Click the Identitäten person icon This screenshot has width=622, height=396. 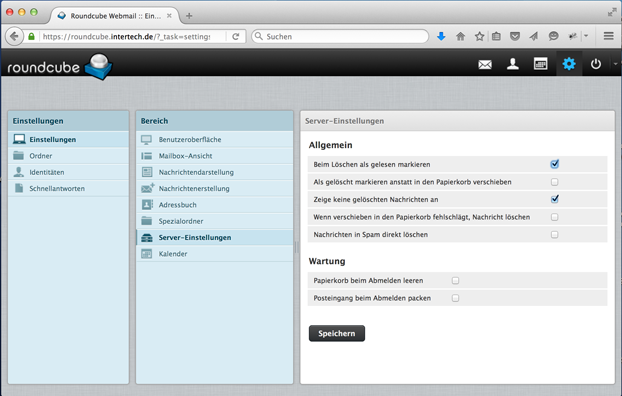pyautogui.click(x=18, y=172)
